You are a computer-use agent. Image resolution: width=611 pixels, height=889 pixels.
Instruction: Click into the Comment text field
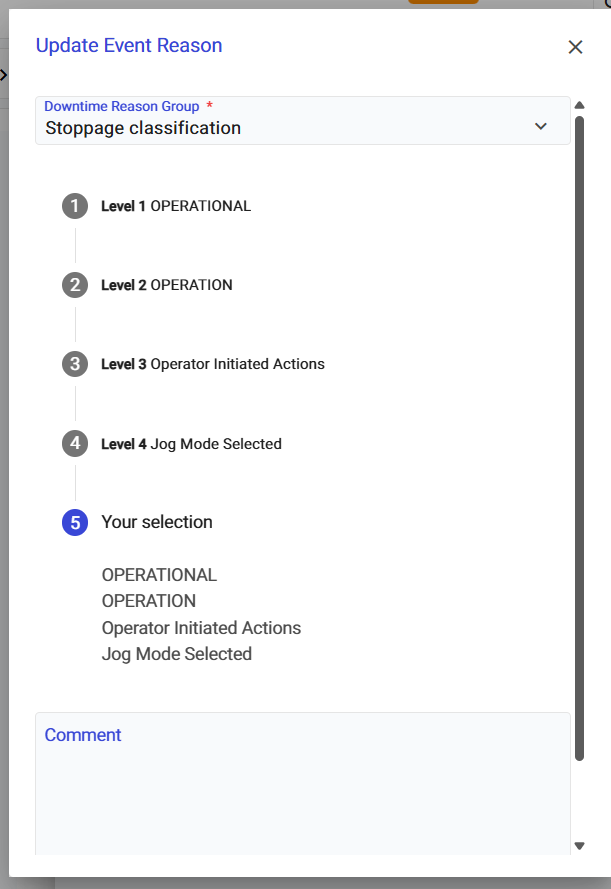(x=300, y=790)
